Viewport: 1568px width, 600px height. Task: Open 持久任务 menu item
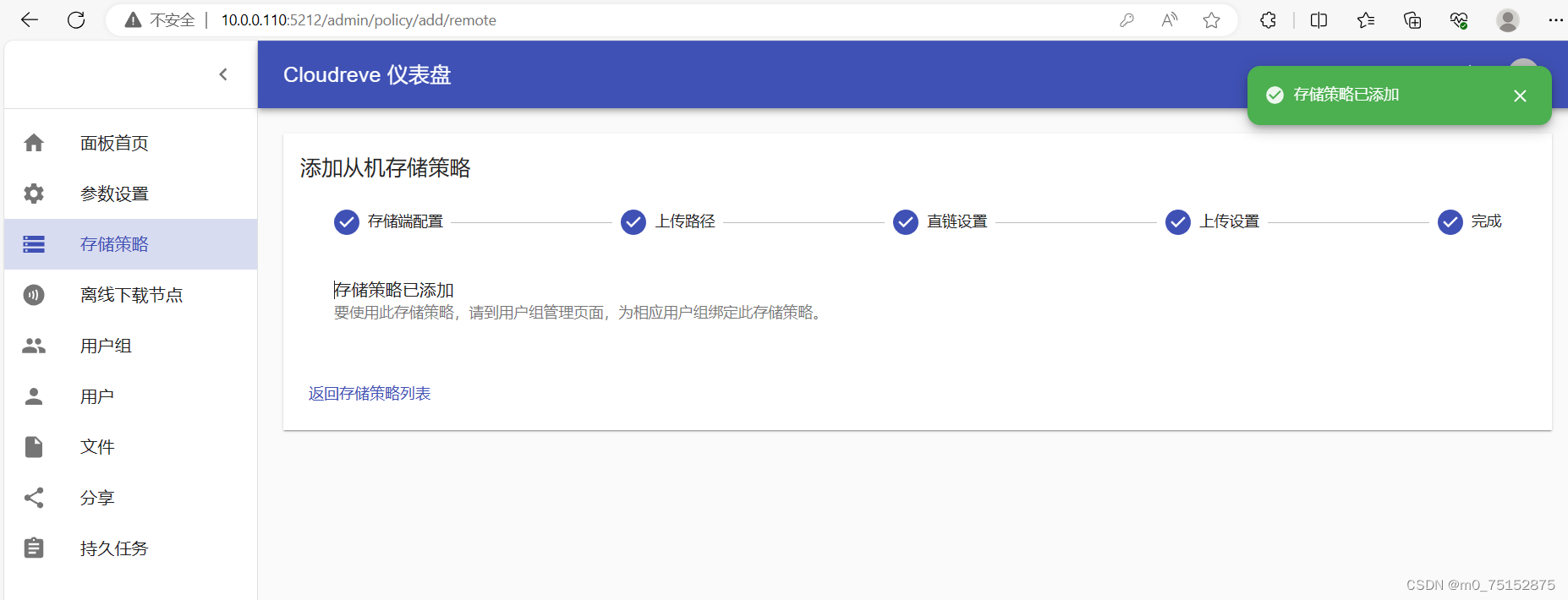click(x=114, y=548)
